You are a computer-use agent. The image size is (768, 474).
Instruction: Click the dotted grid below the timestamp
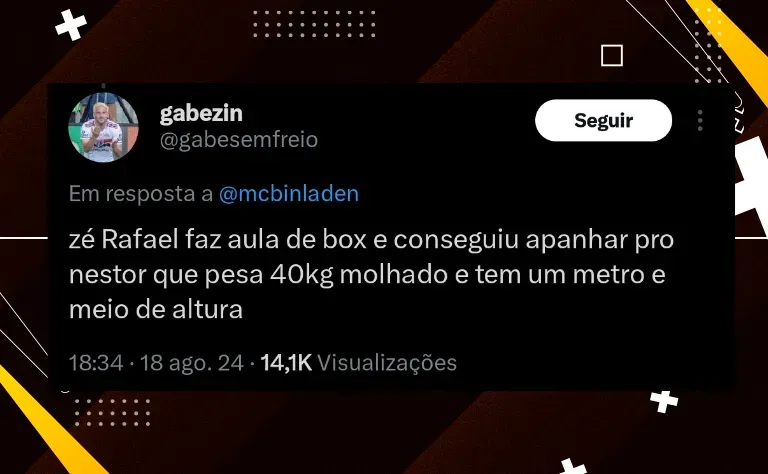(x=113, y=412)
